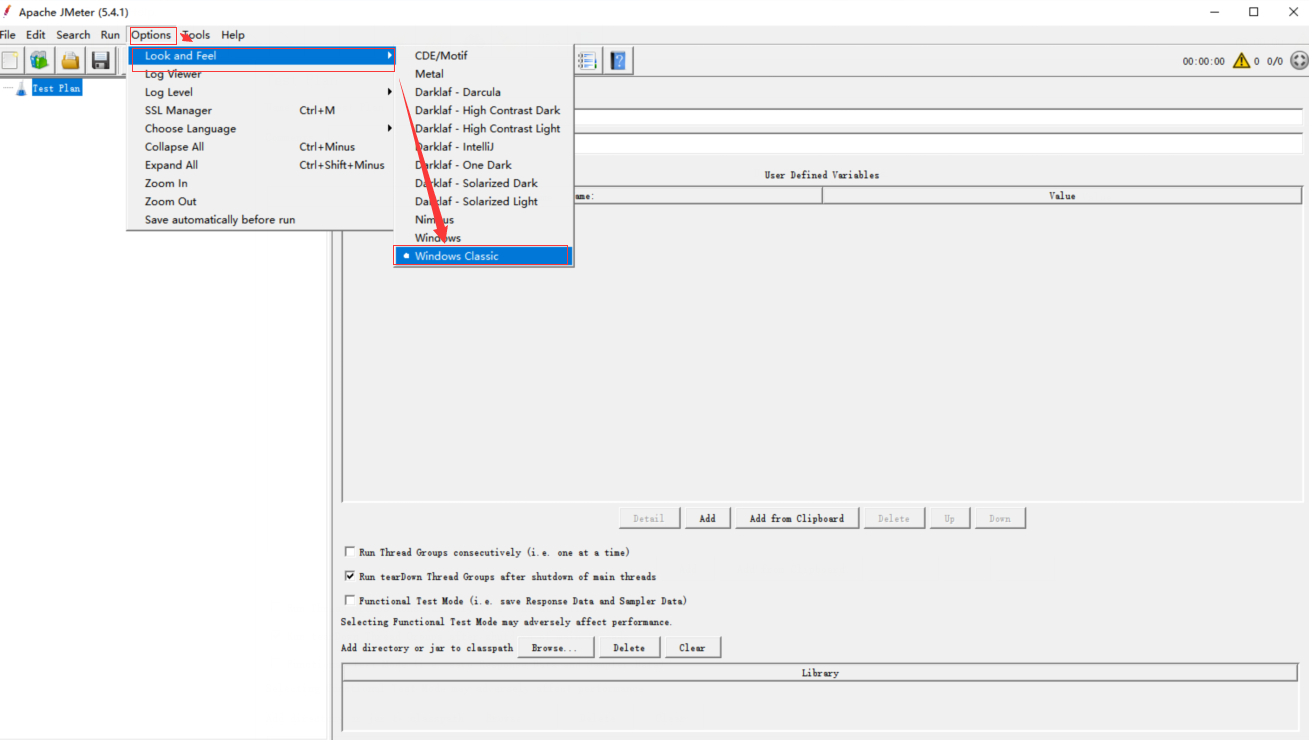Select Test Plan tree node
The width and height of the screenshot is (1309, 740).
point(56,88)
